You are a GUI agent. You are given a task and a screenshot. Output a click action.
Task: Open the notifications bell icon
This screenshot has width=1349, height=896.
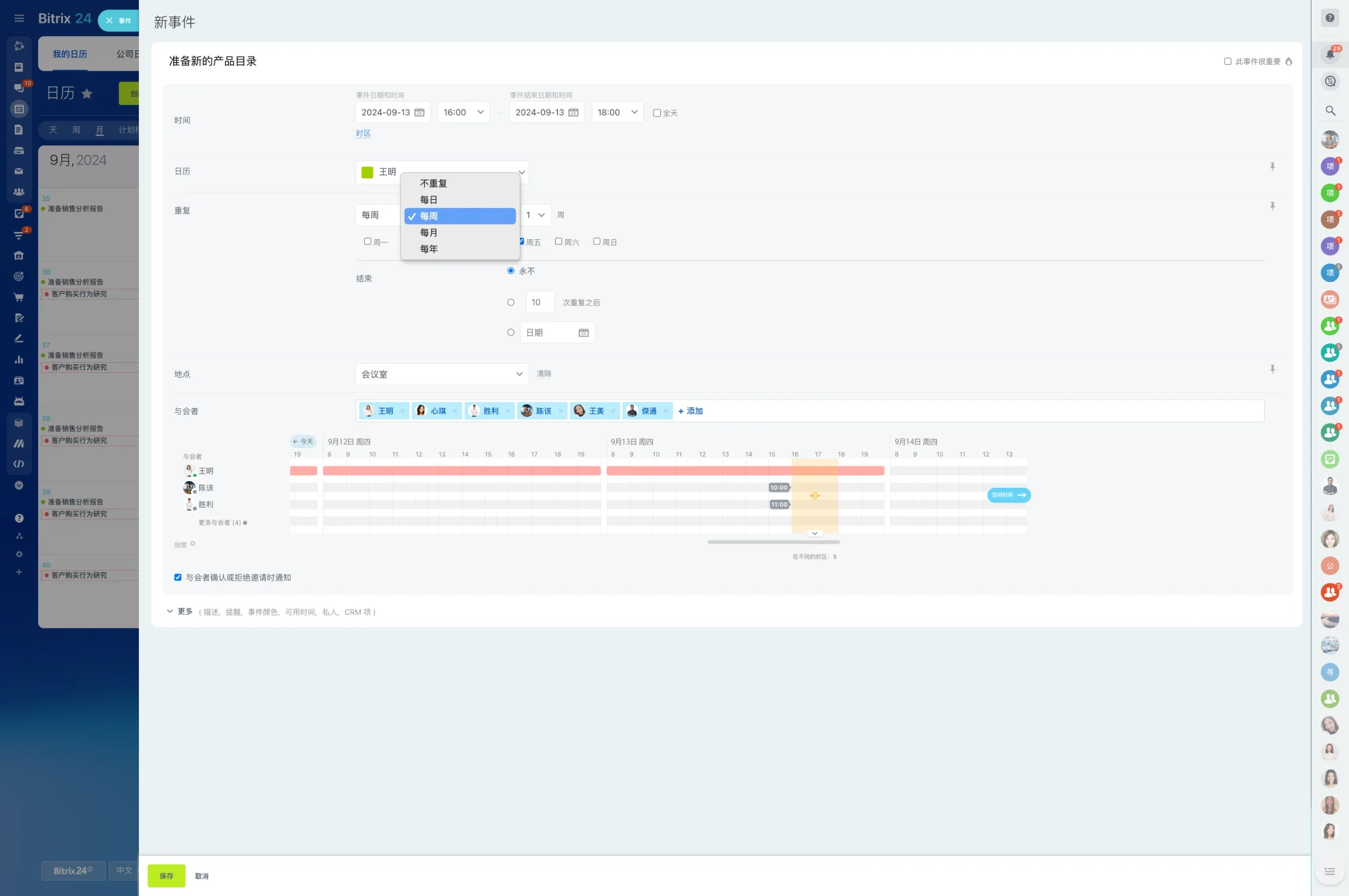[1330, 54]
